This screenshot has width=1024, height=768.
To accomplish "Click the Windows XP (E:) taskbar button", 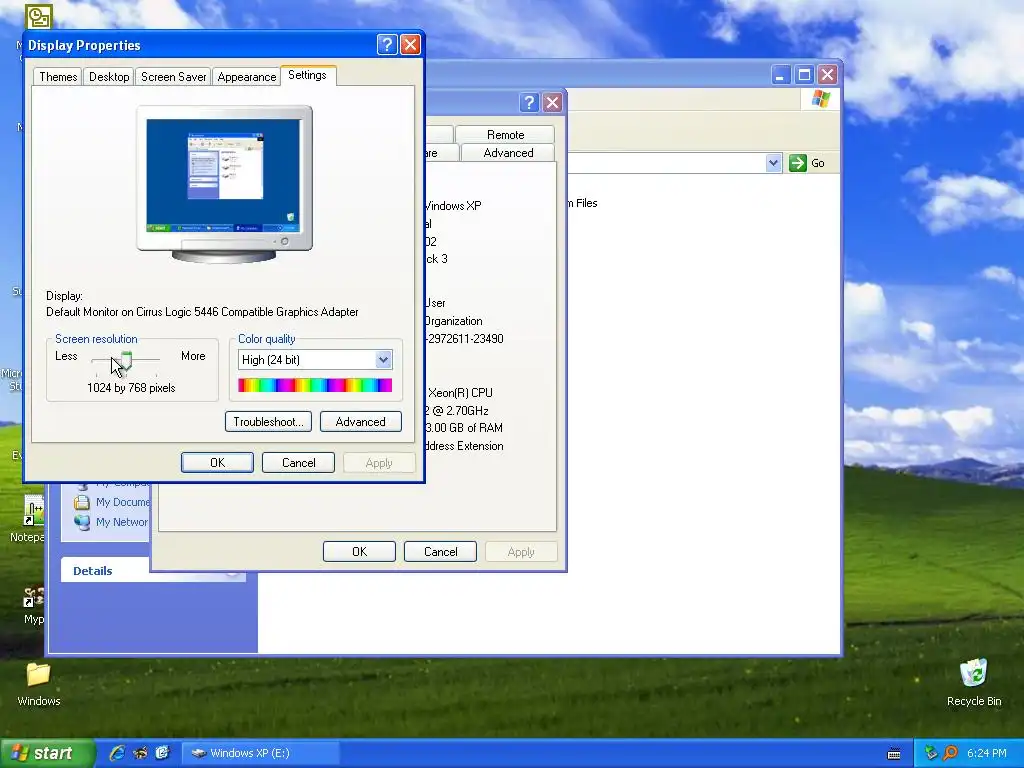I will pos(260,753).
